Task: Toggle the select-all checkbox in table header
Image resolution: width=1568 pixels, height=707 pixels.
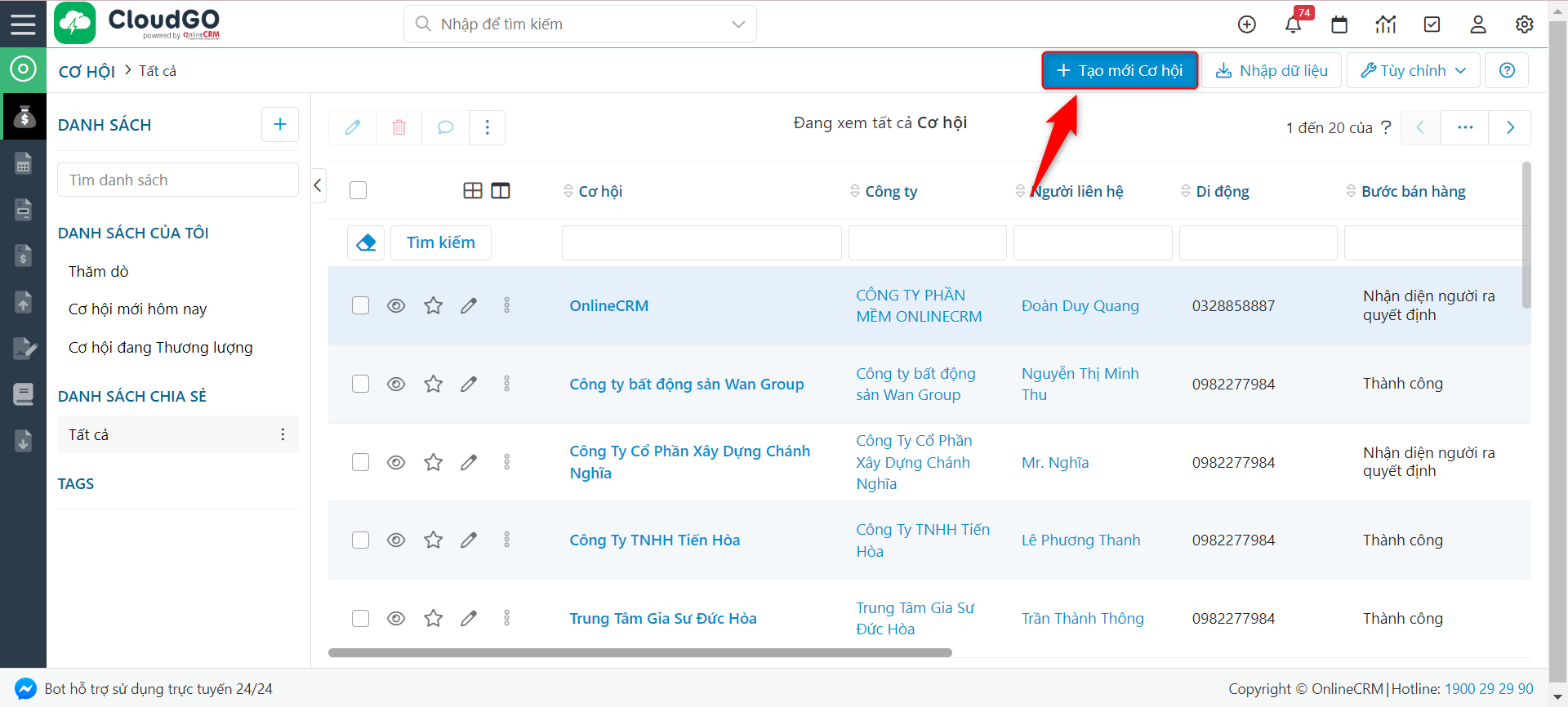Action: pyautogui.click(x=358, y=190)
